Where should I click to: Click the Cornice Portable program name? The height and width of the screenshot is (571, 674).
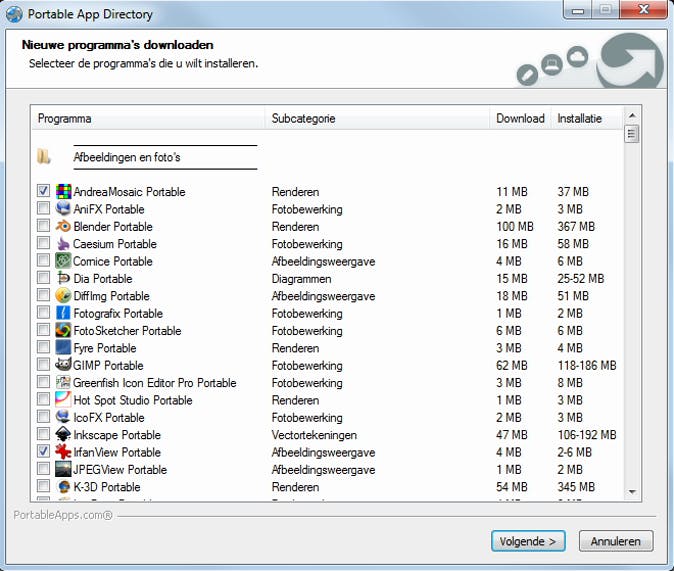[x=113, y=261]
